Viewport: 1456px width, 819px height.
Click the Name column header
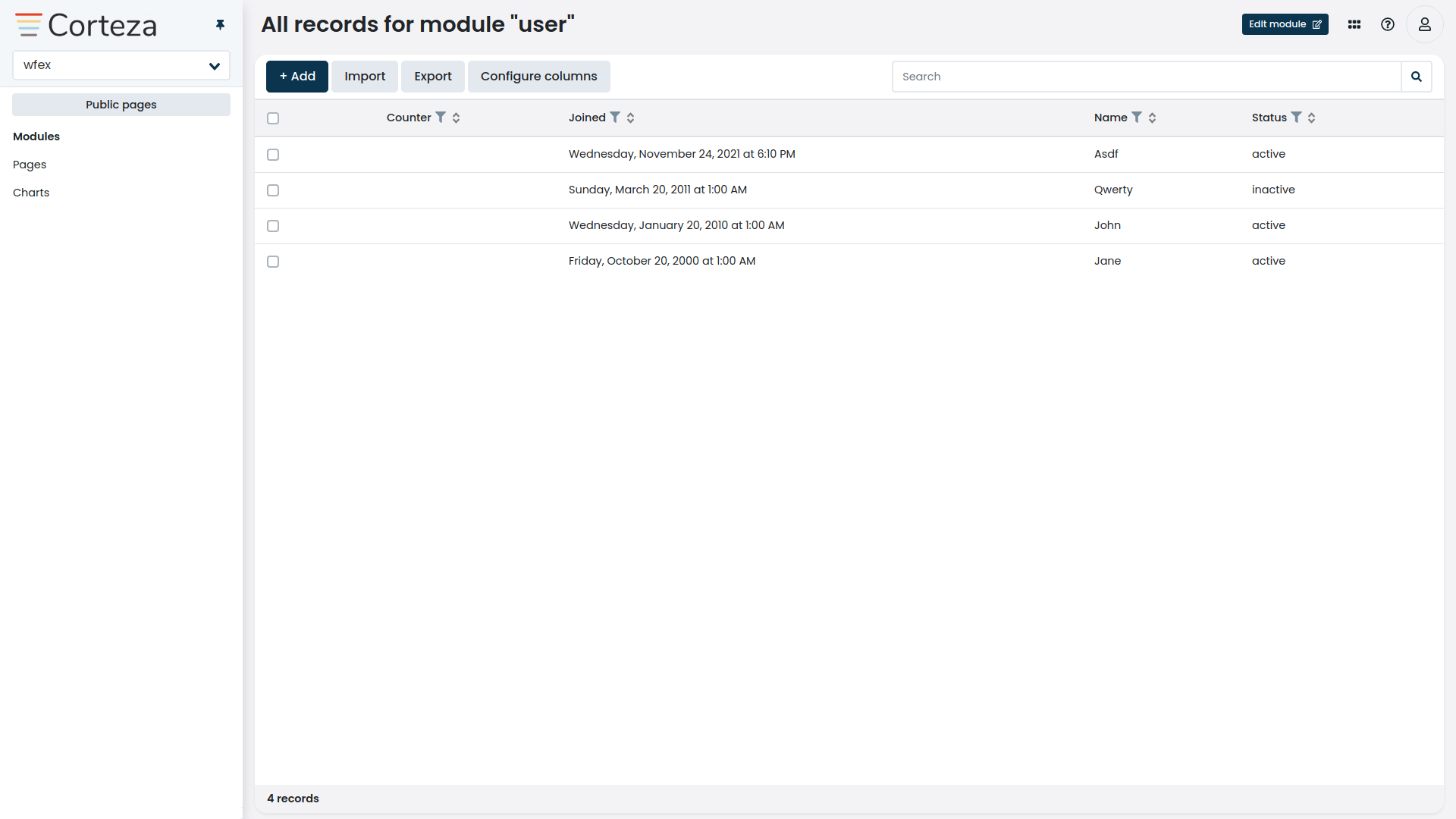click(1110, 118)
